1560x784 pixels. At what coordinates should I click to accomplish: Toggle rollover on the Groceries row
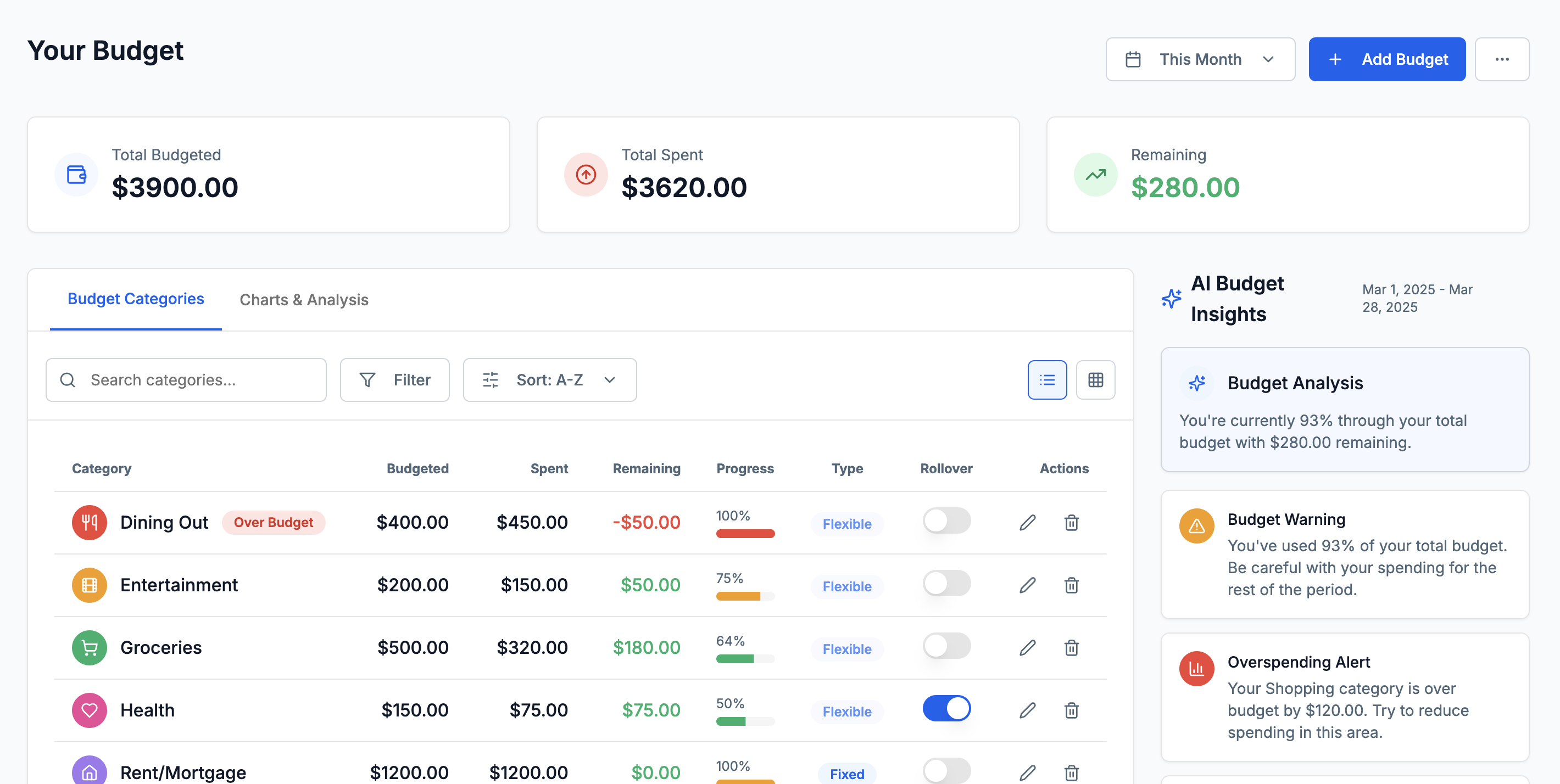point(946,645)
